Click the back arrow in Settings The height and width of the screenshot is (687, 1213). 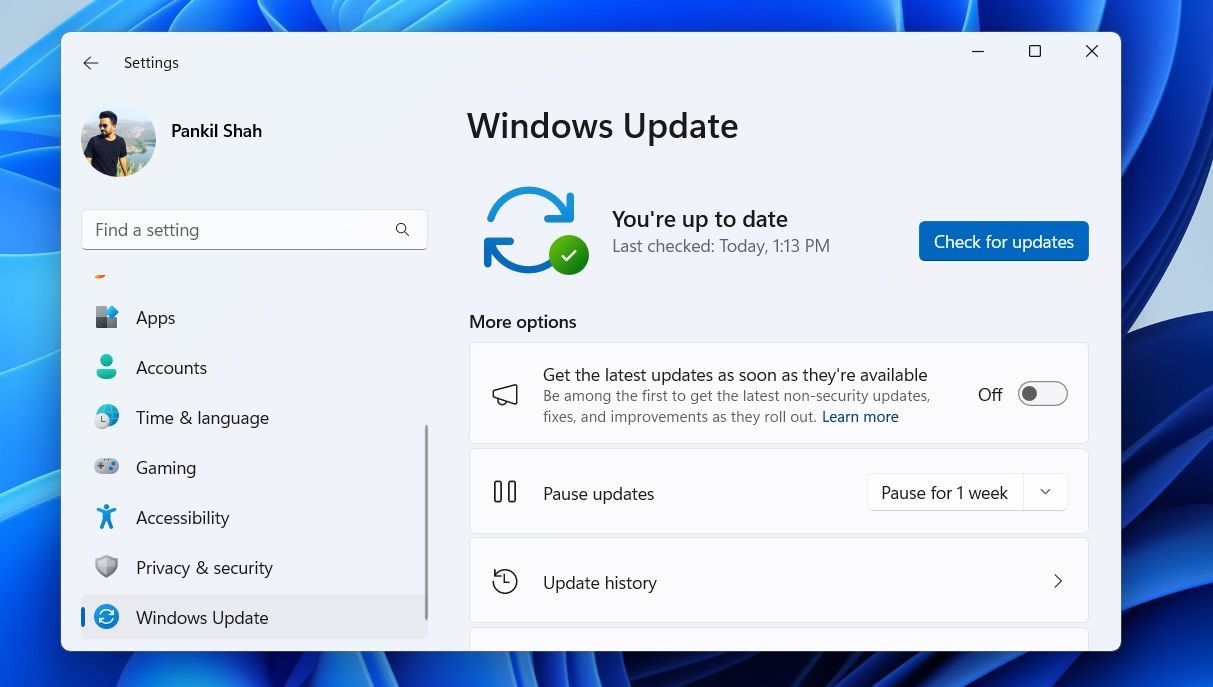point(91,62)
